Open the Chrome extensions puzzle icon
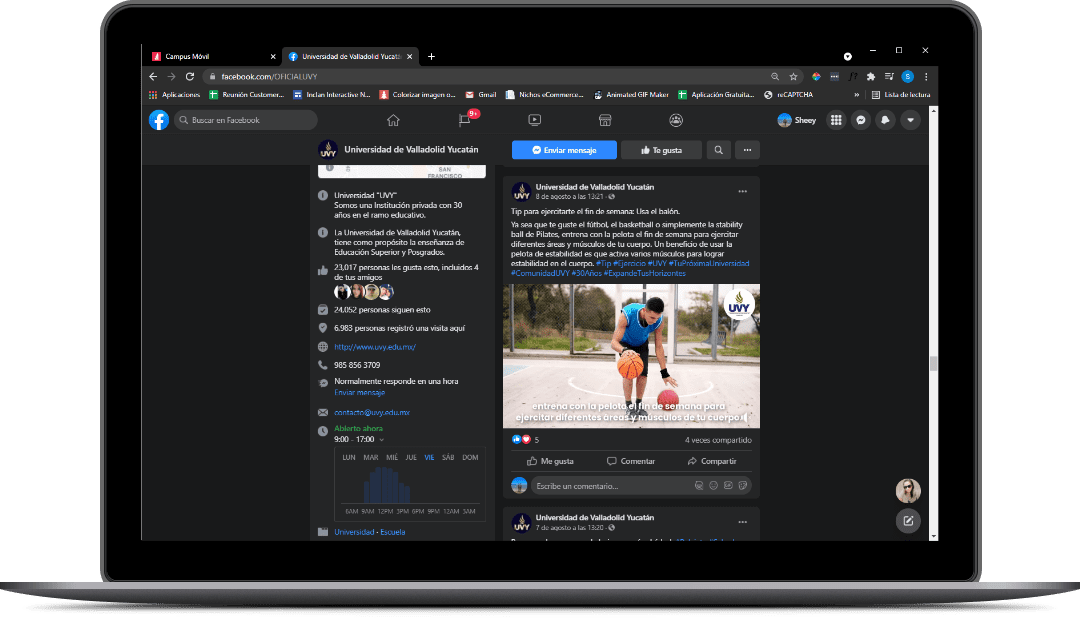1080x618 pixels. point(871,76)
